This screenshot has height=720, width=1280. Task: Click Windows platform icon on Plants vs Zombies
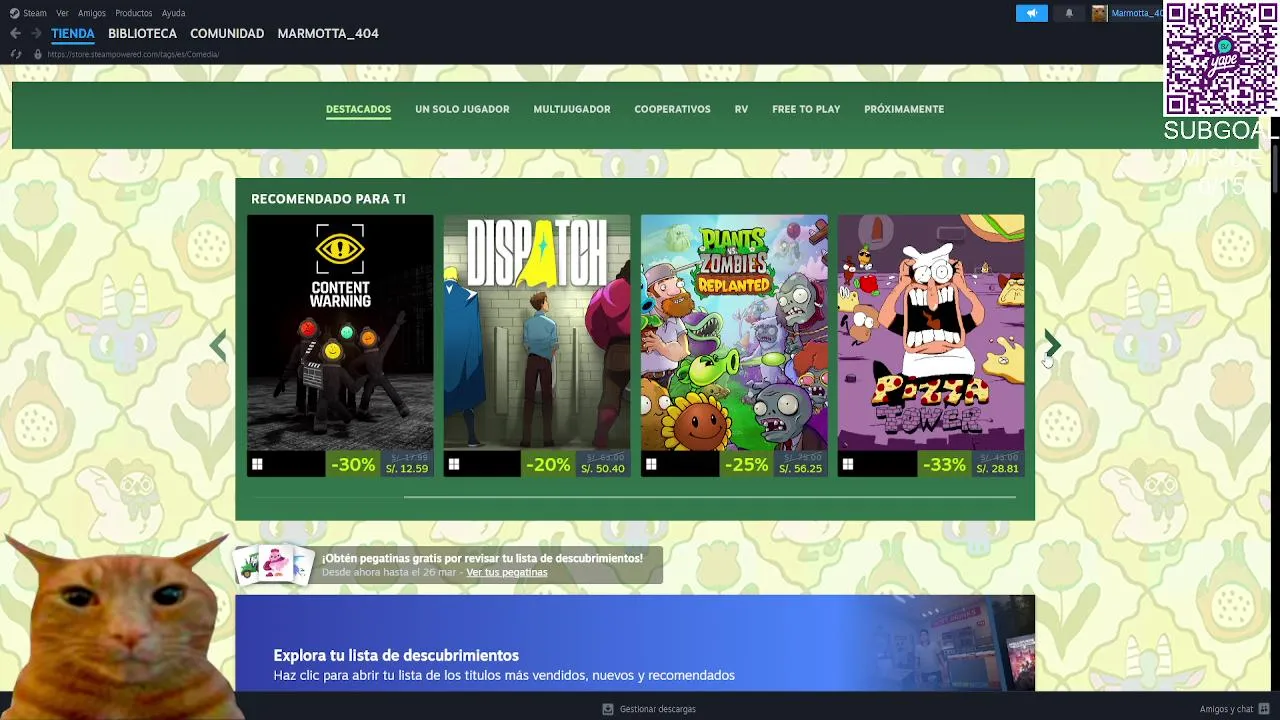(651, 464)
